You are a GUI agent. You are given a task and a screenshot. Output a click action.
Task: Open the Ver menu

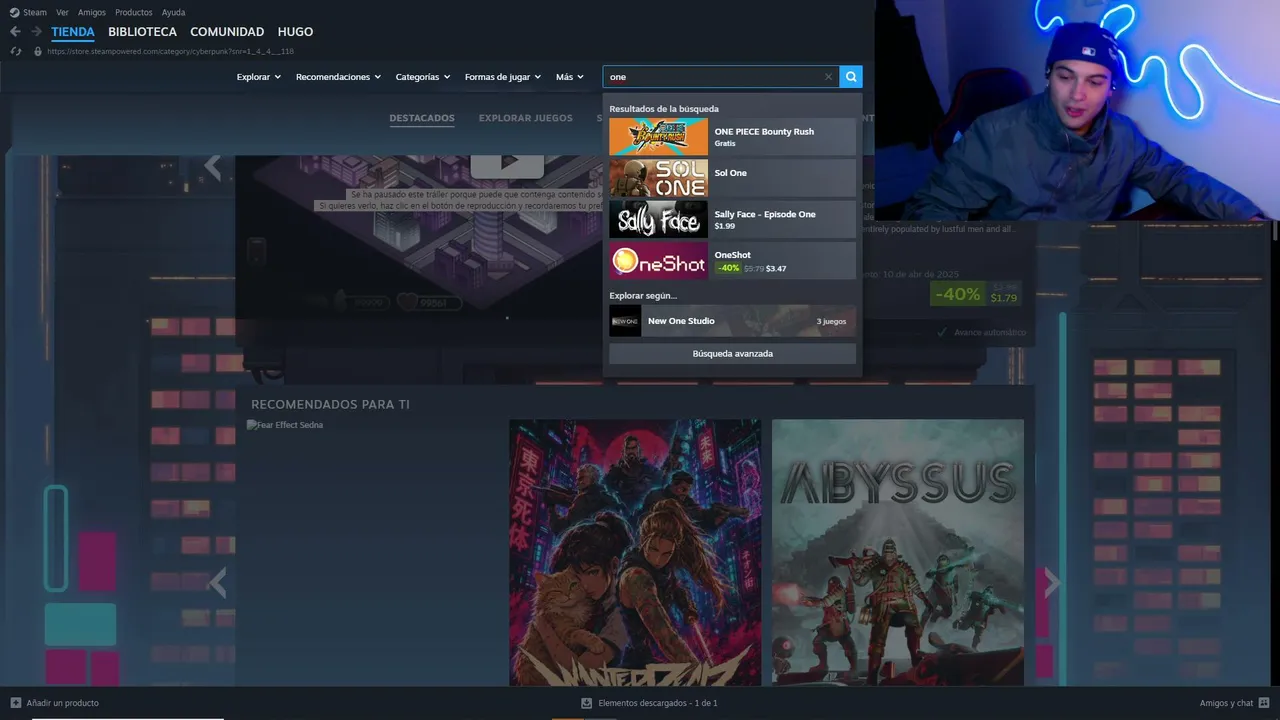[x=62, y=12]
